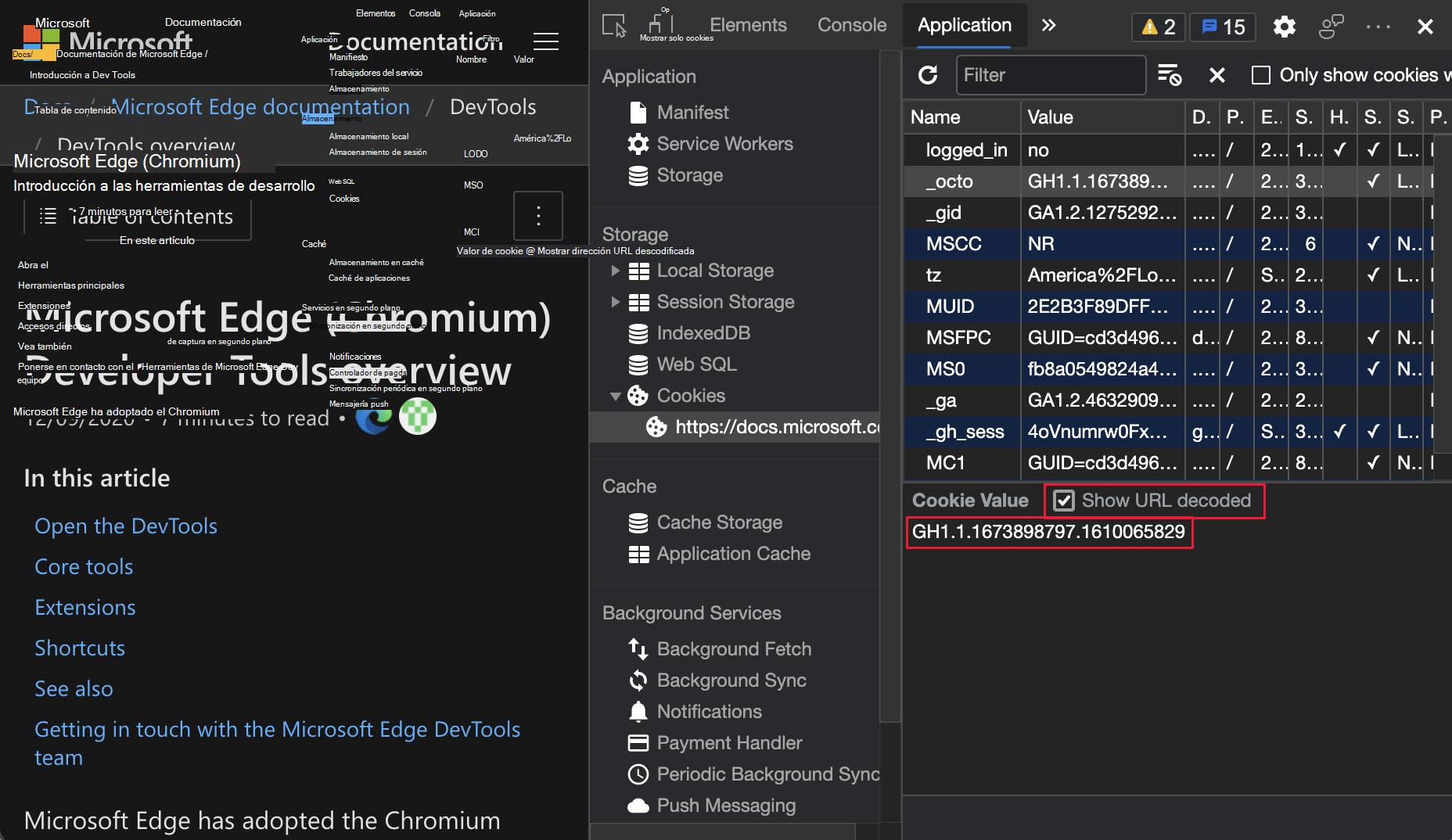Toggle the Show URL decoded checkbox
Screen dimensions: 1452x840
tap(1064, 501)
